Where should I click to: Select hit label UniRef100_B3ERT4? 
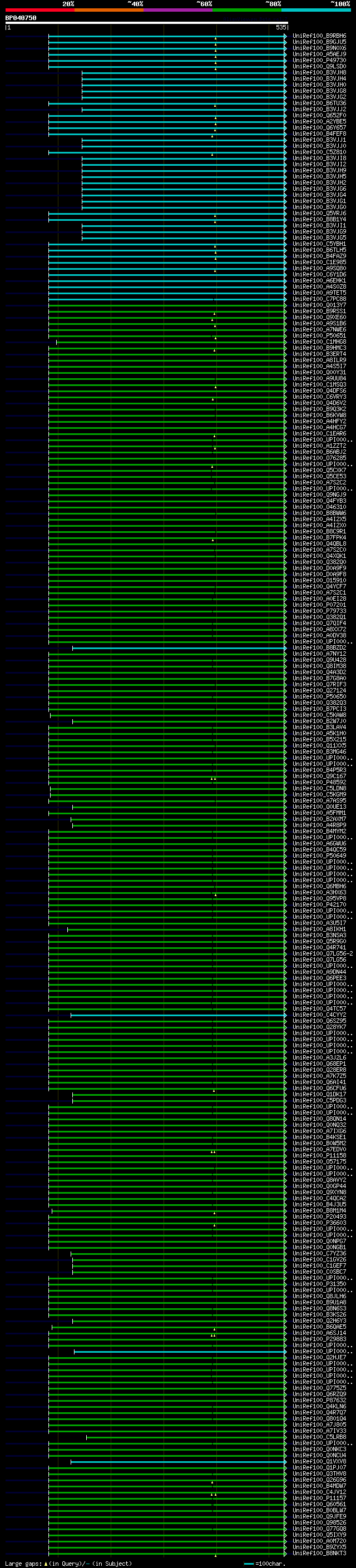coord(319,354)
